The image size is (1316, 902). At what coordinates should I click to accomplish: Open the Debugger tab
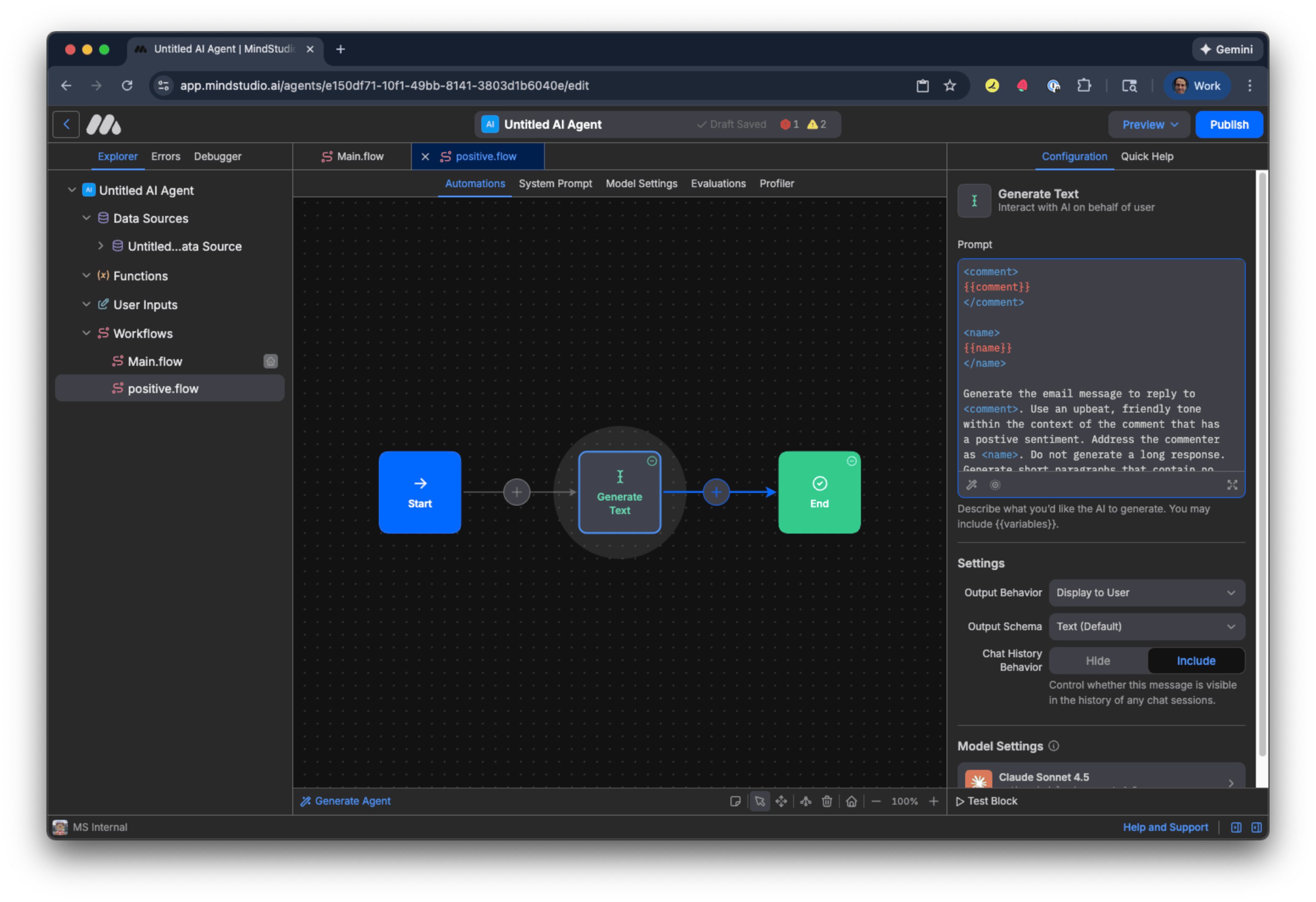217,156
